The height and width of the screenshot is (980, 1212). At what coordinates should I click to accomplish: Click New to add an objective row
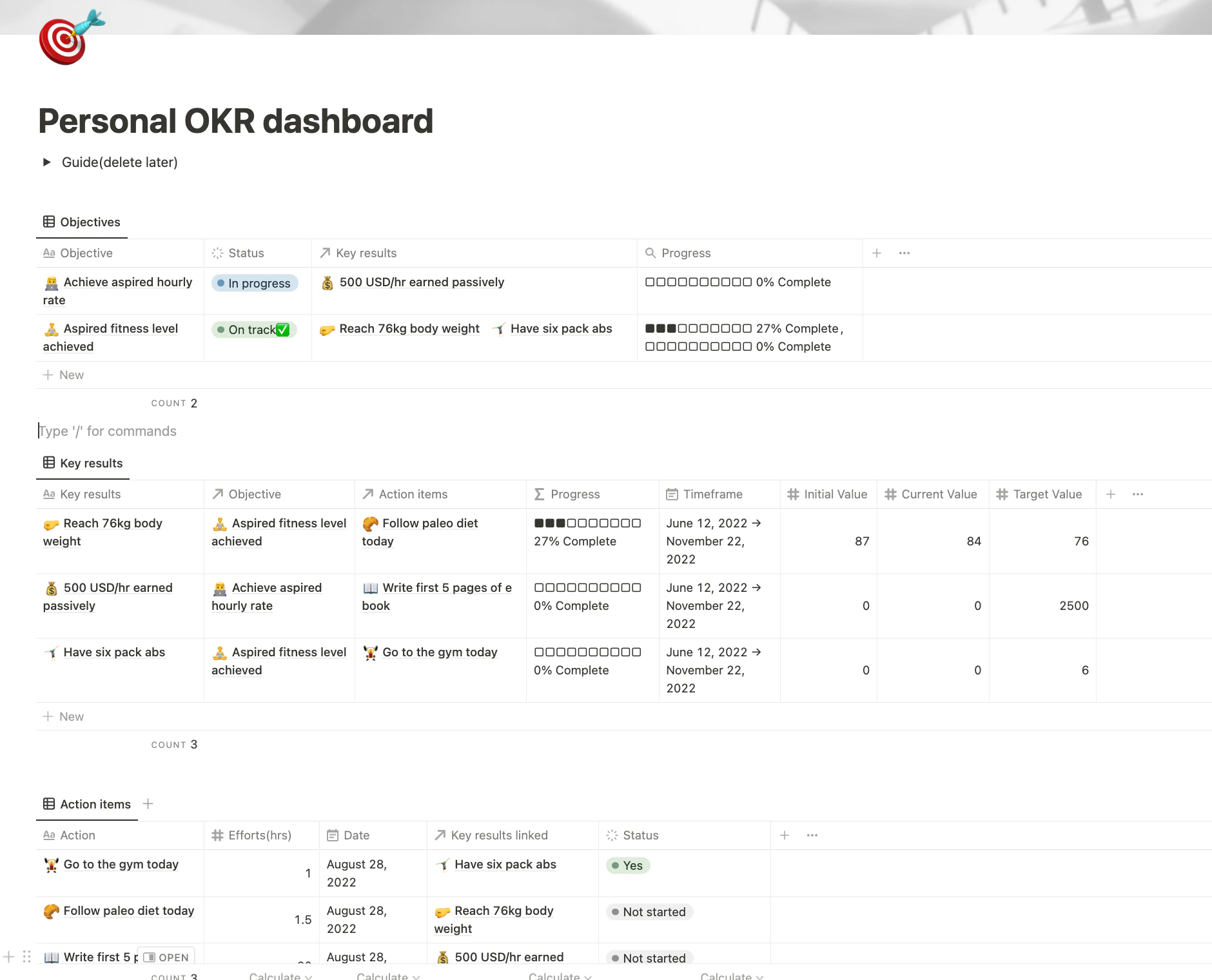(x=64, y=375)
